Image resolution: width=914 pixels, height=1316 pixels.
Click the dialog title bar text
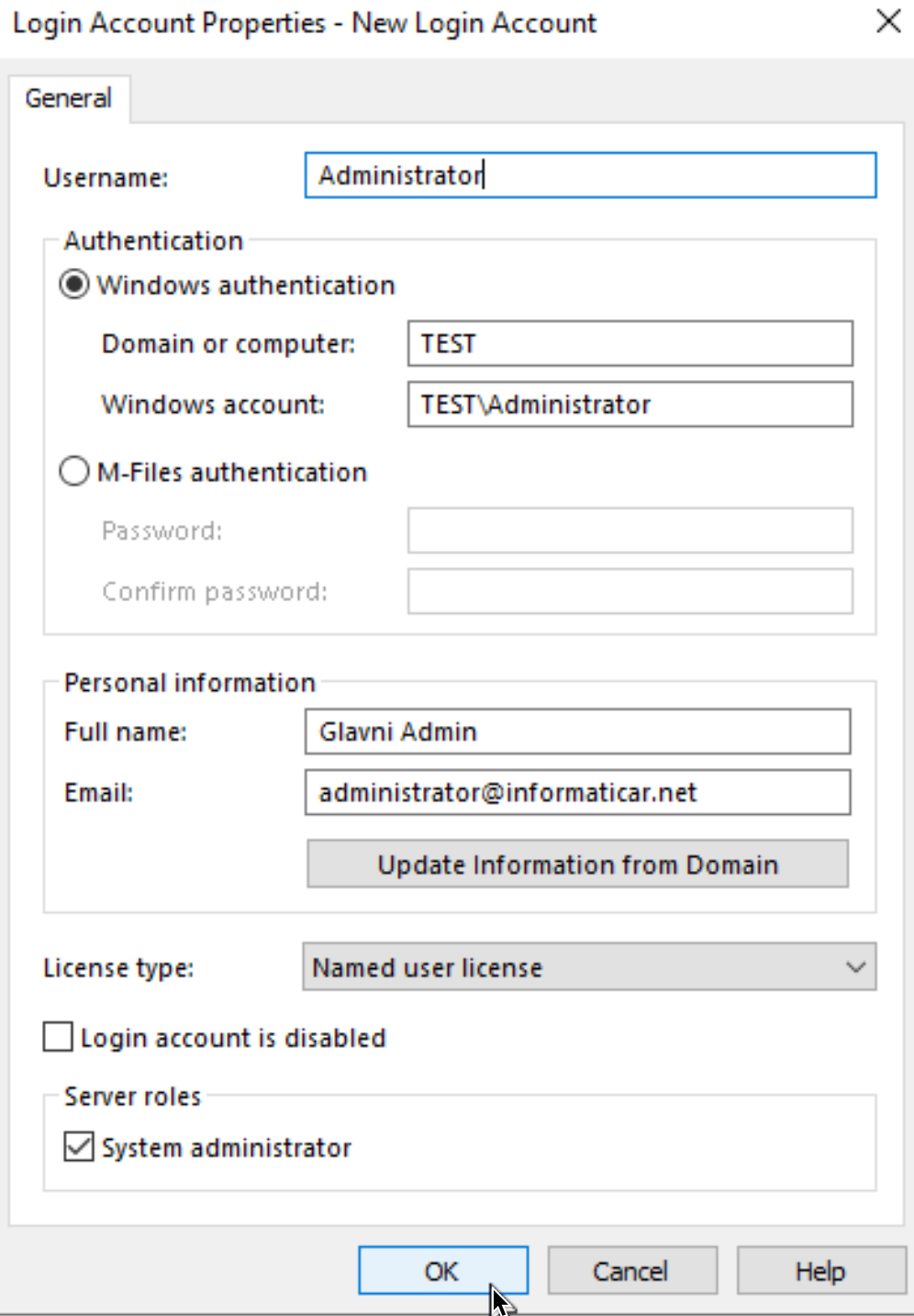pyautogui.click(x=305, y=23)
